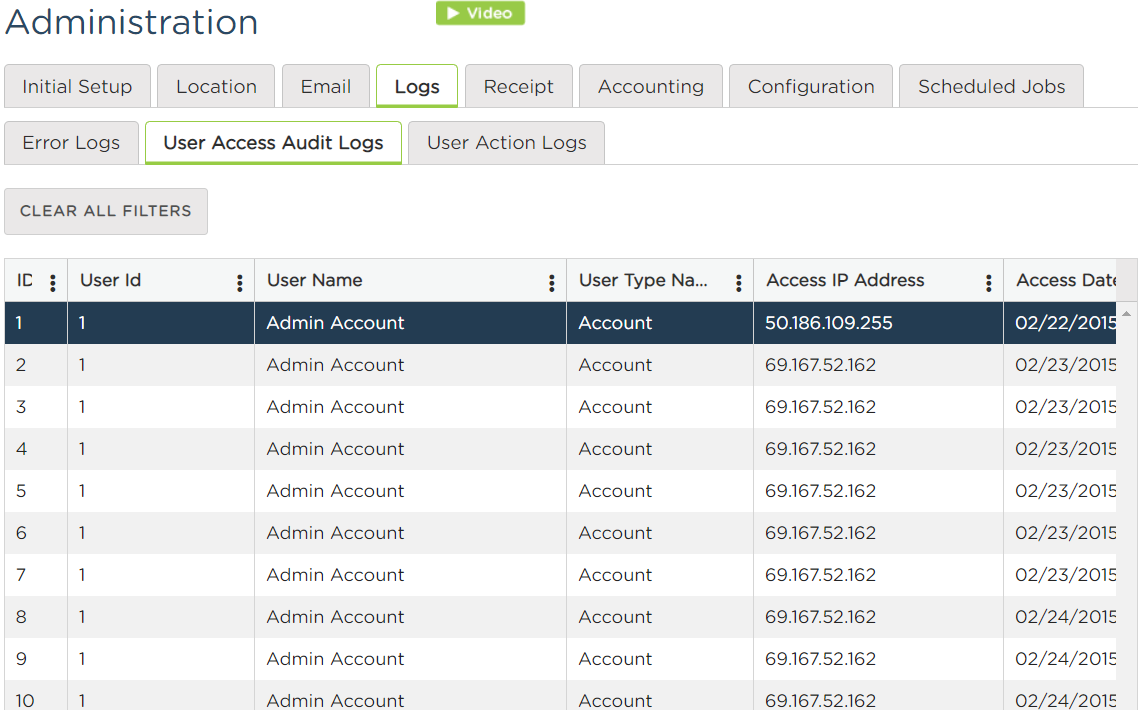Switch to the Initial Setup tab

coord(77,87)
